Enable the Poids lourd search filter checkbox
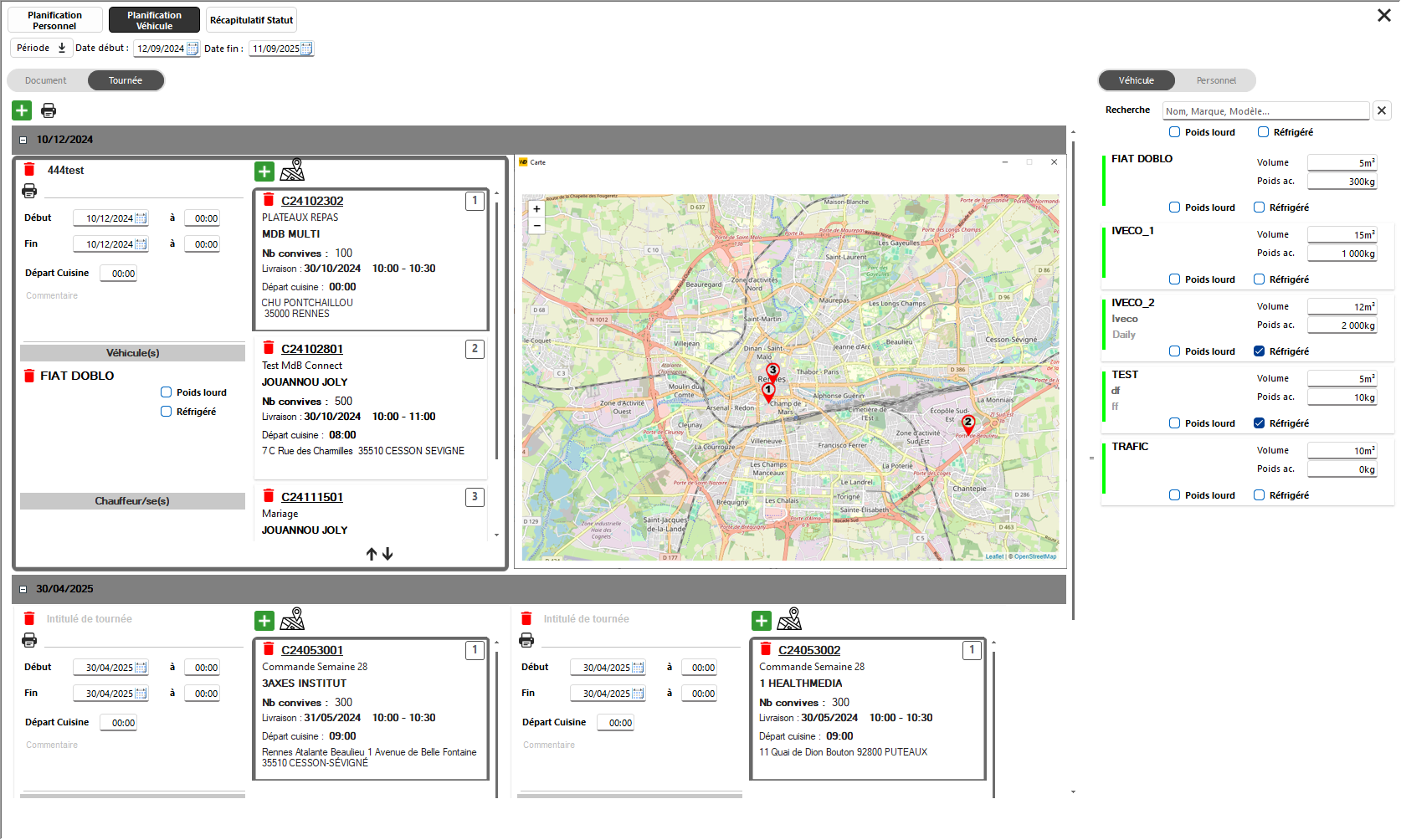The height and width of the screenshot is (840, 1401). (1174, 132)
